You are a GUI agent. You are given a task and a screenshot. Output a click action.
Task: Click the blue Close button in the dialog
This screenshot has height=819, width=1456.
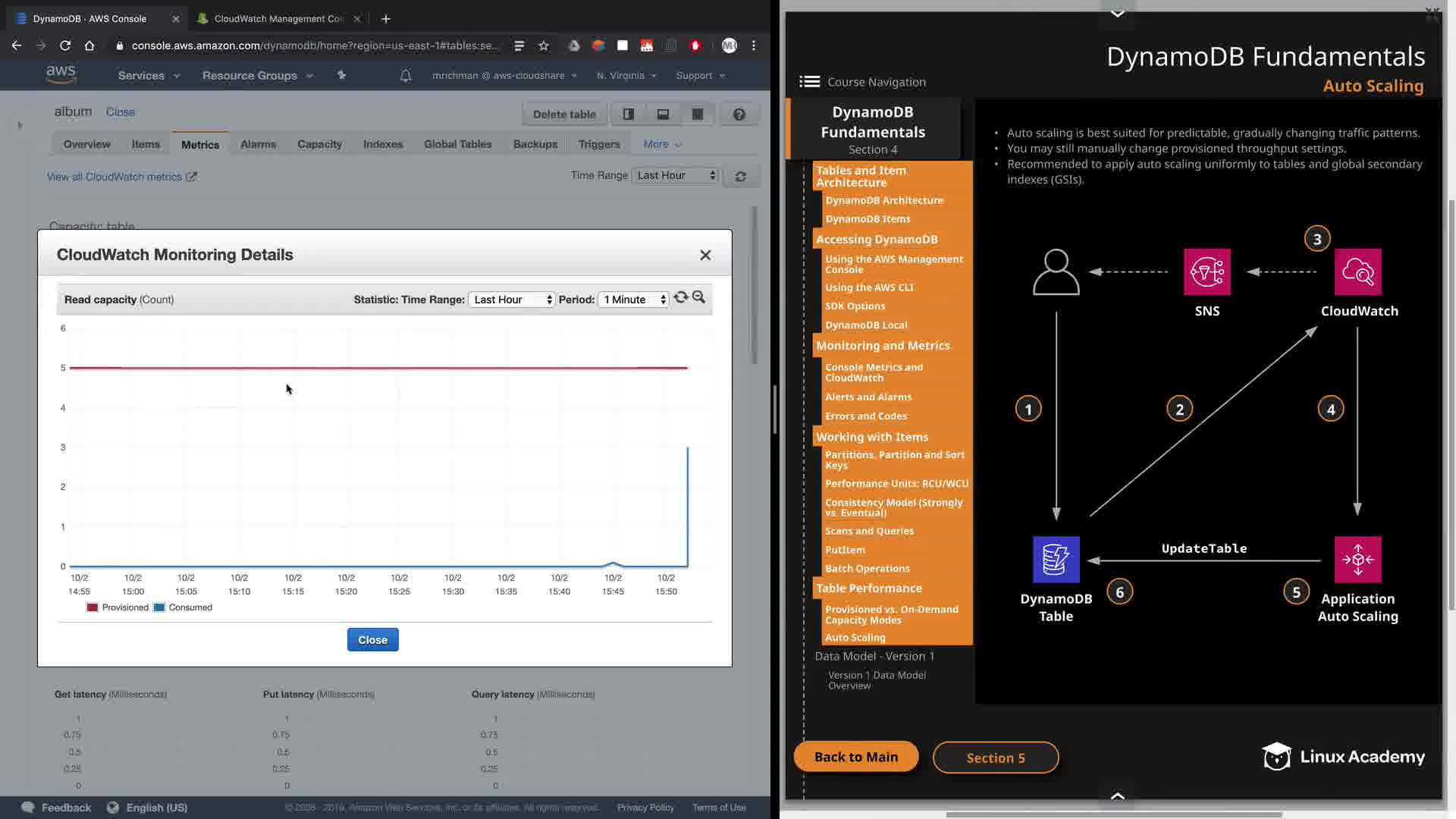pos(372,640)
